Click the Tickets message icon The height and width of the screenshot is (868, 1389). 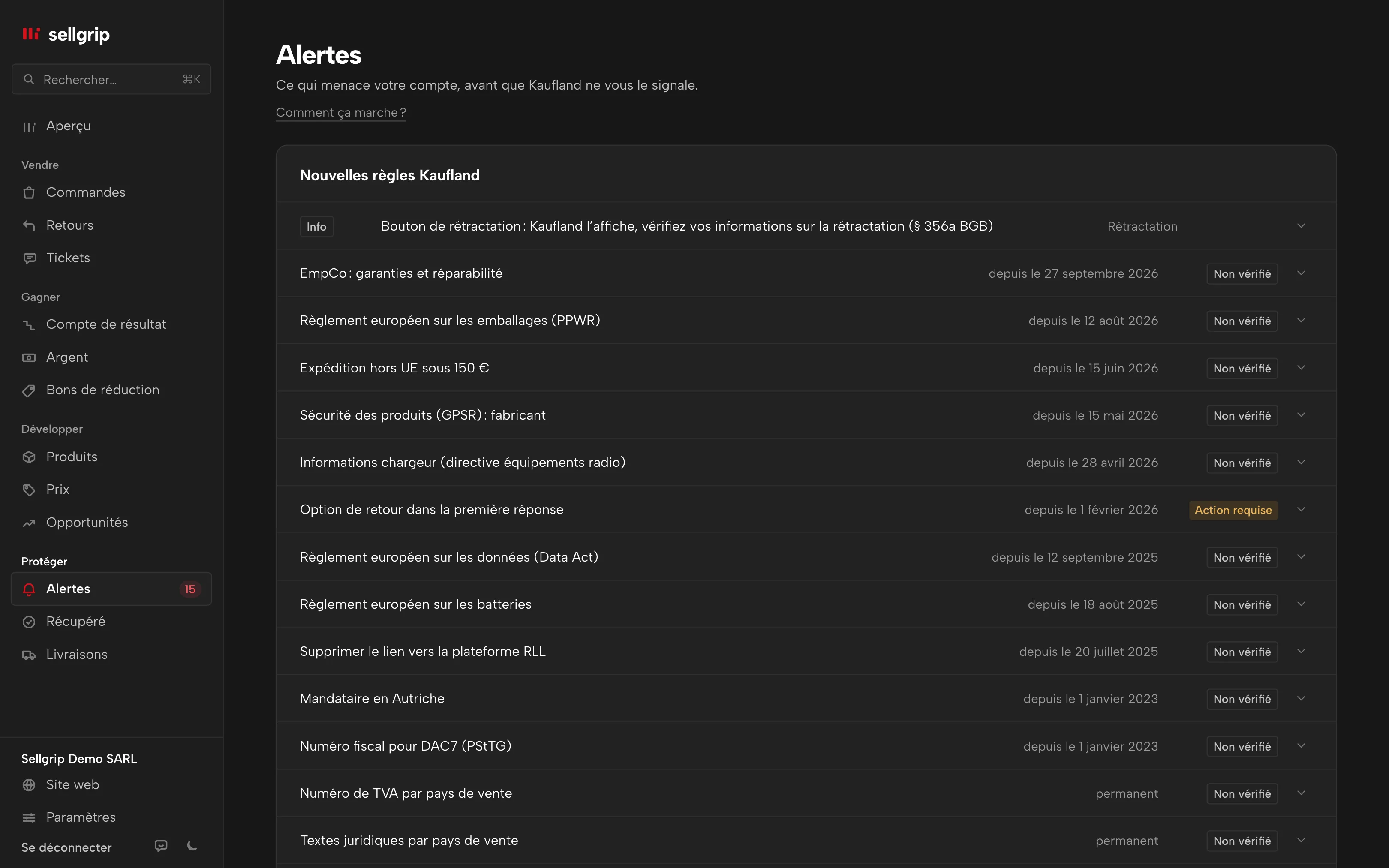[29, 258]
